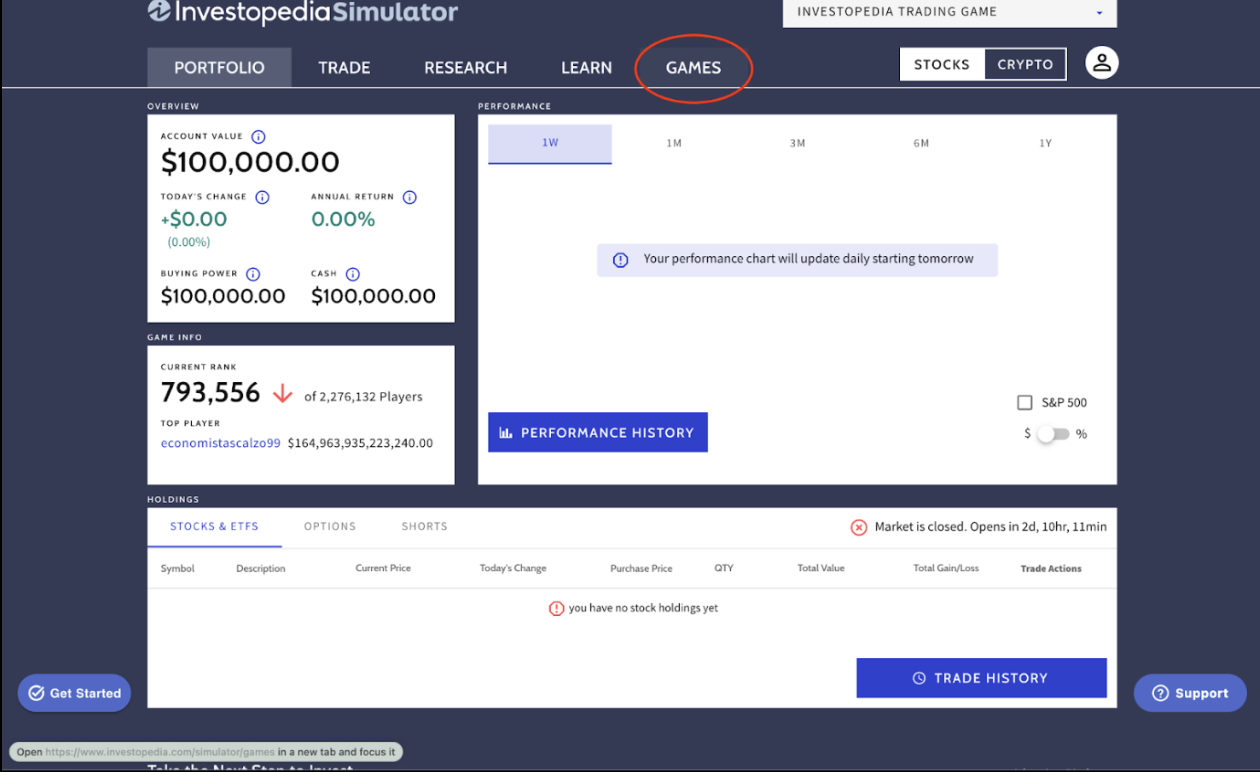Click the Total Value column header
The height and width of the screenshot is (772, 1260).
(x=821, y=568)
